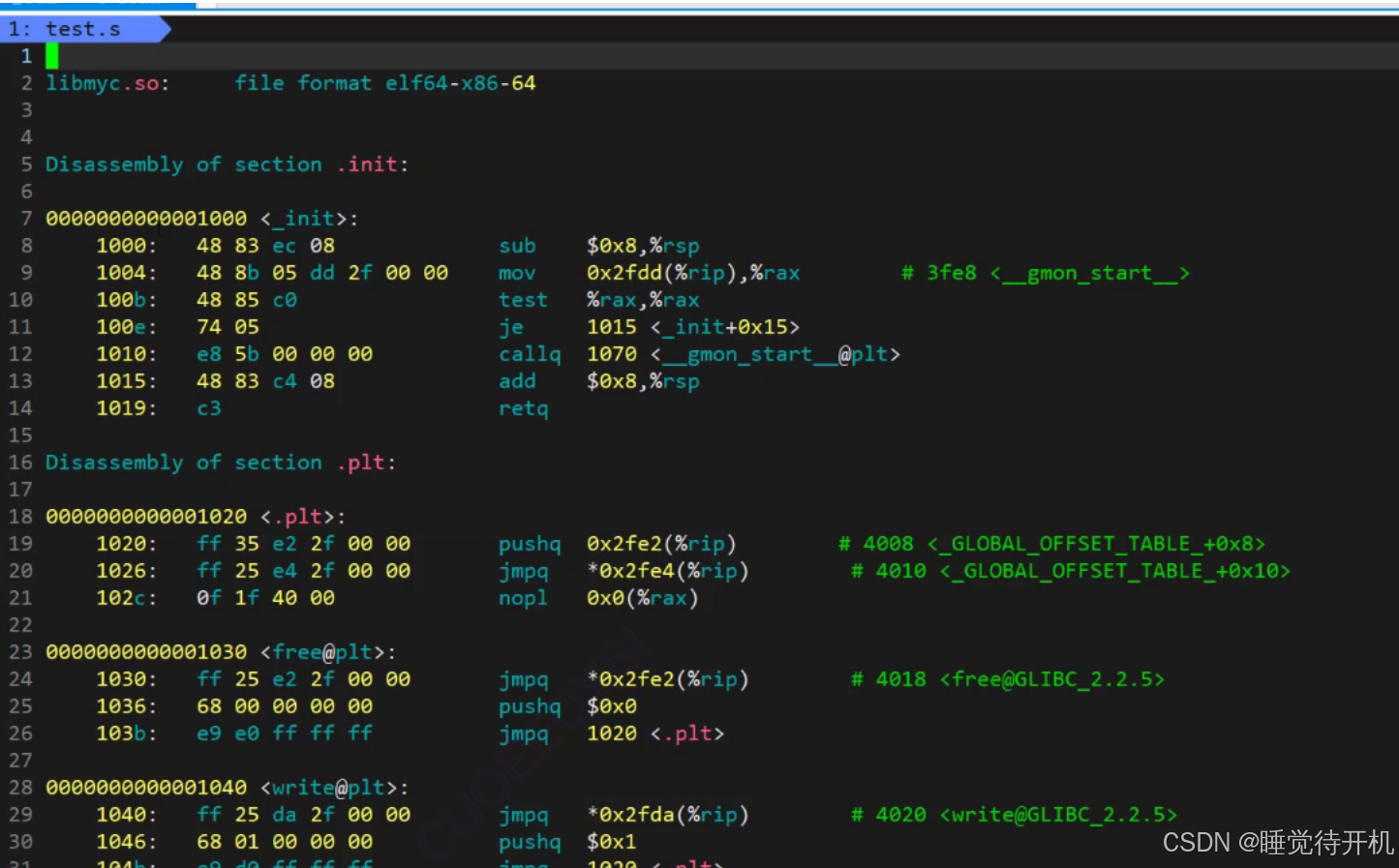1399x868 pixels.
Task: Click '$0x1' pushq operand
Action: tap(612, 842)
